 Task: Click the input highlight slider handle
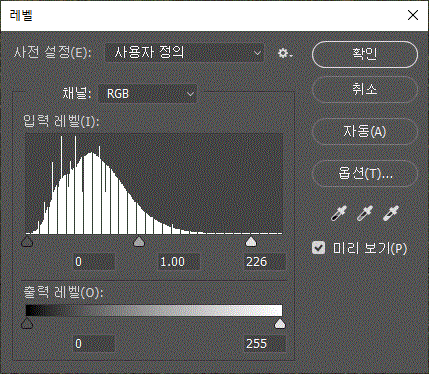(251, 241)
